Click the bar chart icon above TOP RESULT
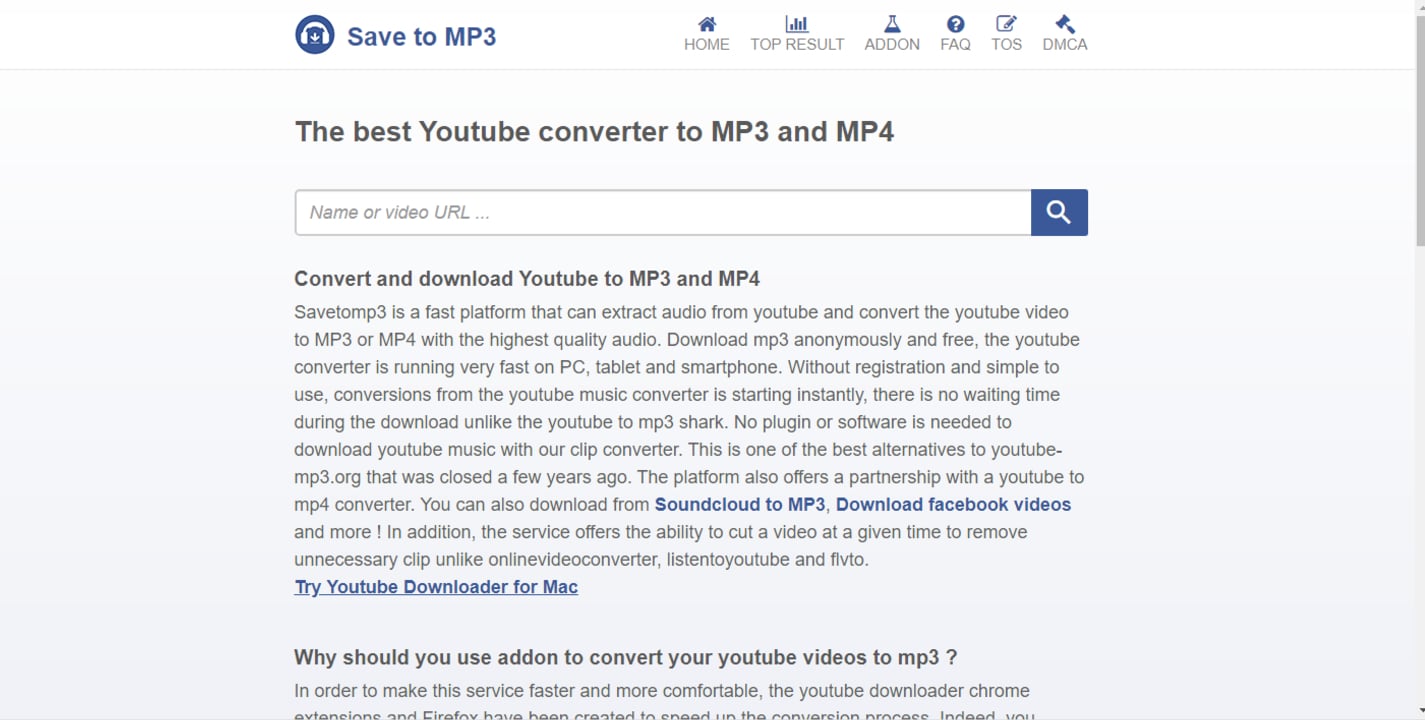This screenshot has height=720, width=1425. pos(797,24)
